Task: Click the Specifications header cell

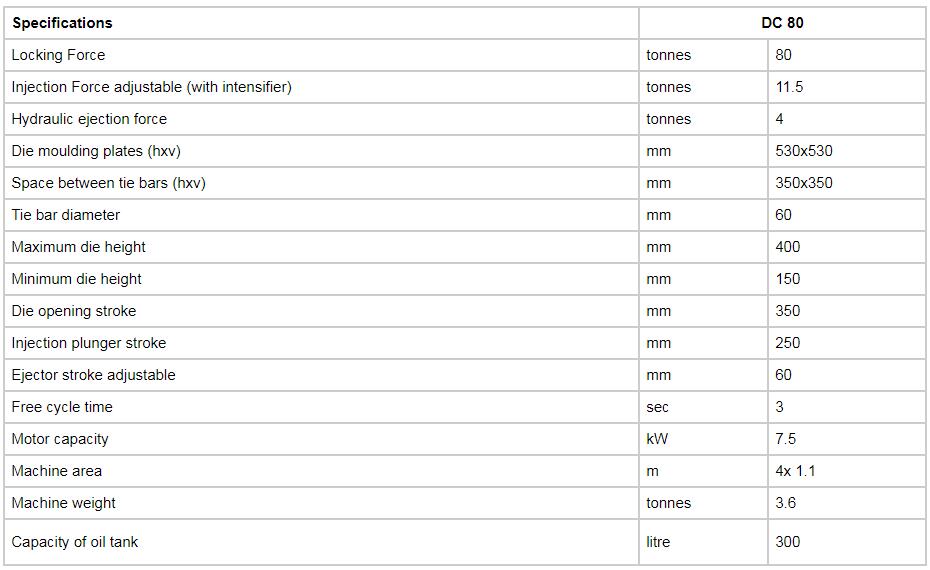Action: coord(321,23)
